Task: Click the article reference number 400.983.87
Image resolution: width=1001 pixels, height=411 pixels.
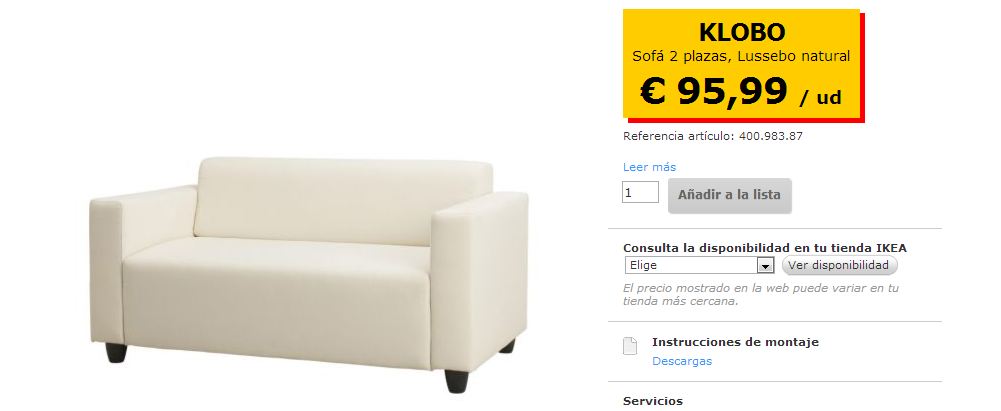Action: (x=771, y=136)
